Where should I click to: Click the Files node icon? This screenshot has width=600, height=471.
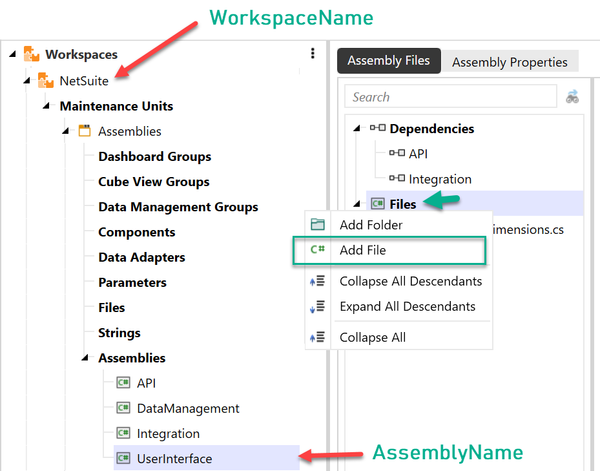[x=377, y=204]
